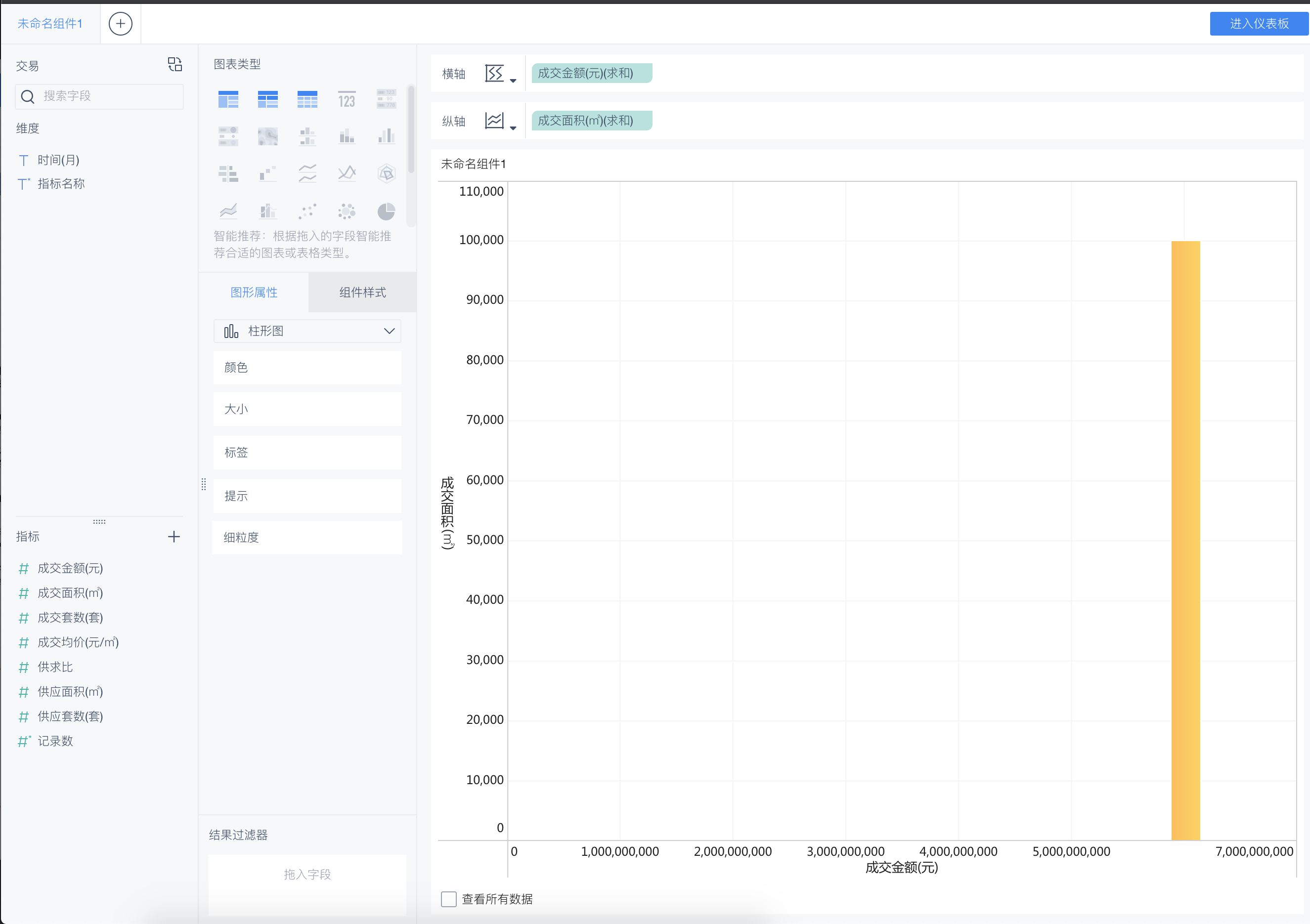The height and width of the screenshot is (924, 1310).
Task: Click the 颜色 property box
Action: click(x=307, y=368)
